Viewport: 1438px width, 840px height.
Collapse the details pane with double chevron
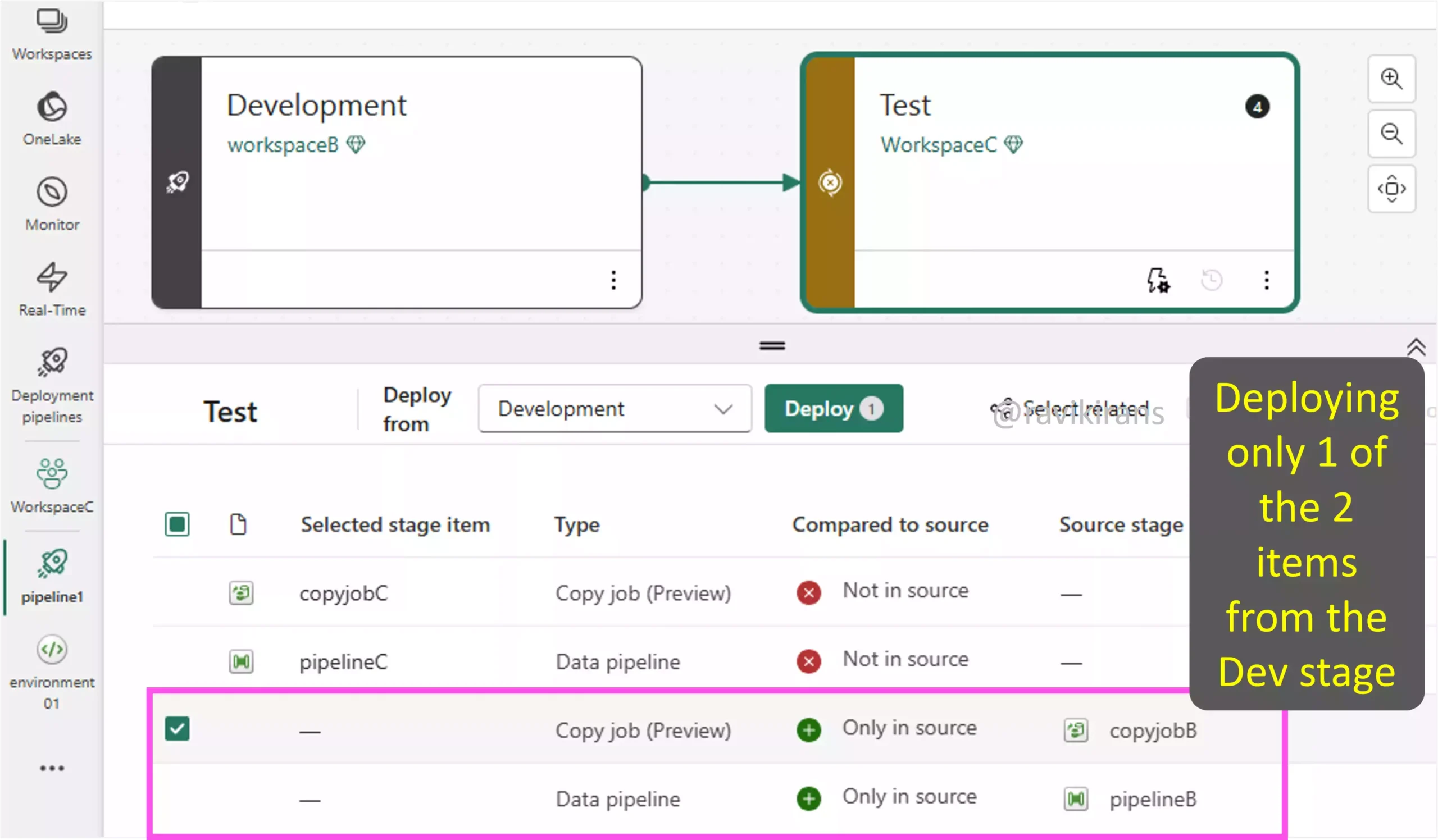pyautogui.click(x=1415, y=348)
